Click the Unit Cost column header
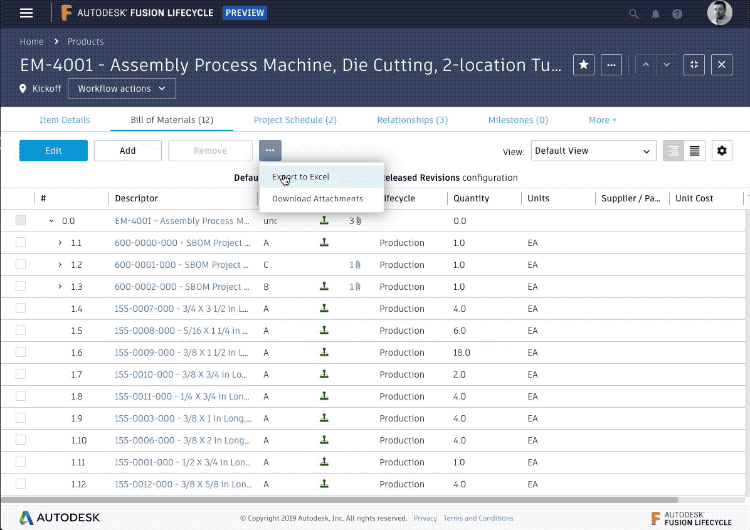Image resolution: width=750 pixels, height=530 pixels. click(x=694, y=198)
